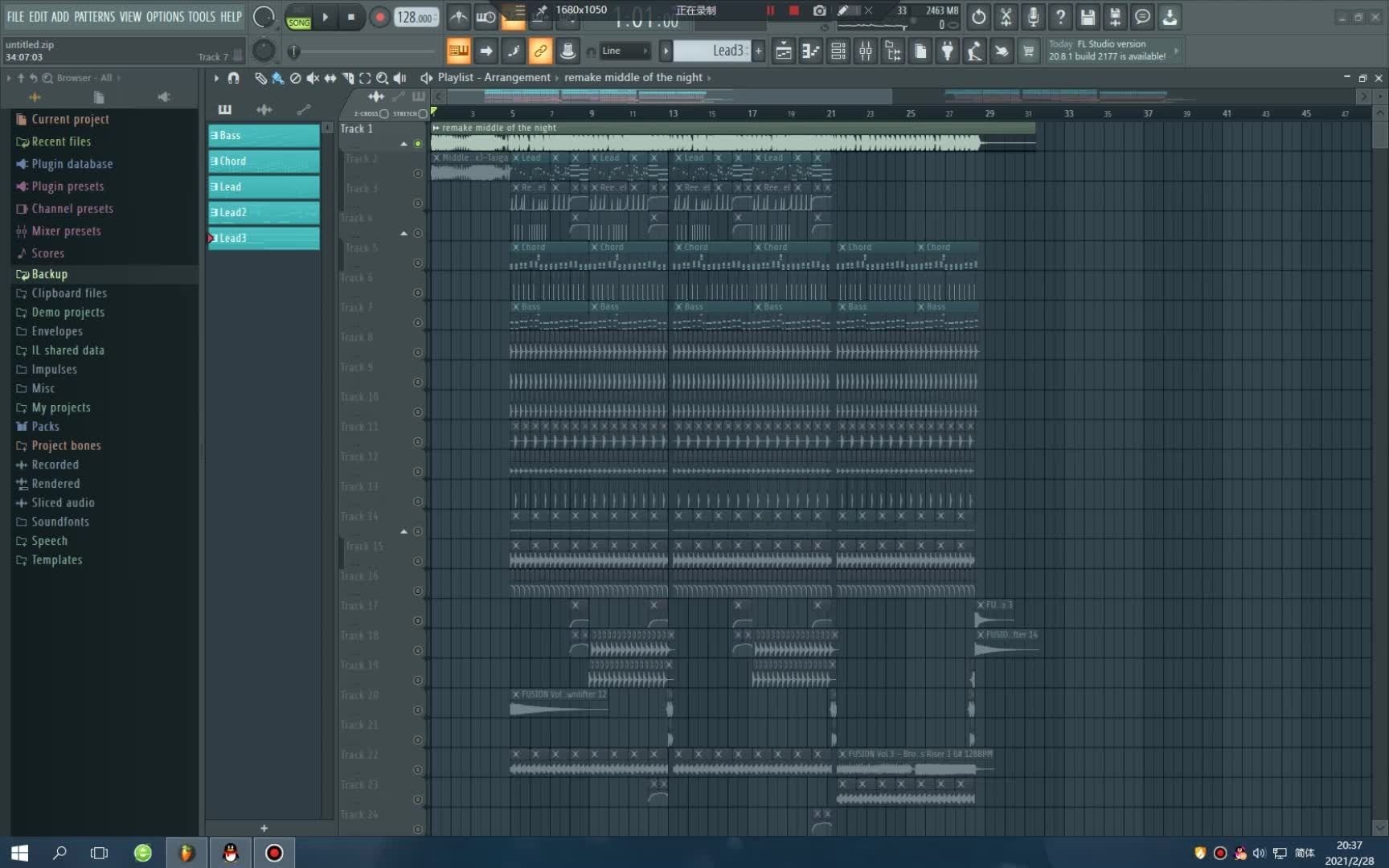Open the Mixer view icon
This screenshot has height=868, width=1389.
865,51
